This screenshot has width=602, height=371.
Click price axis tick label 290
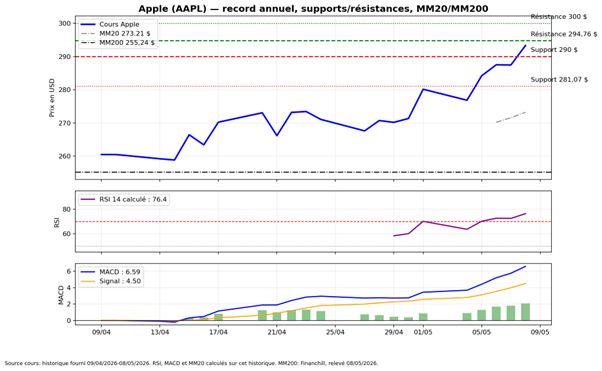point(65,57)
